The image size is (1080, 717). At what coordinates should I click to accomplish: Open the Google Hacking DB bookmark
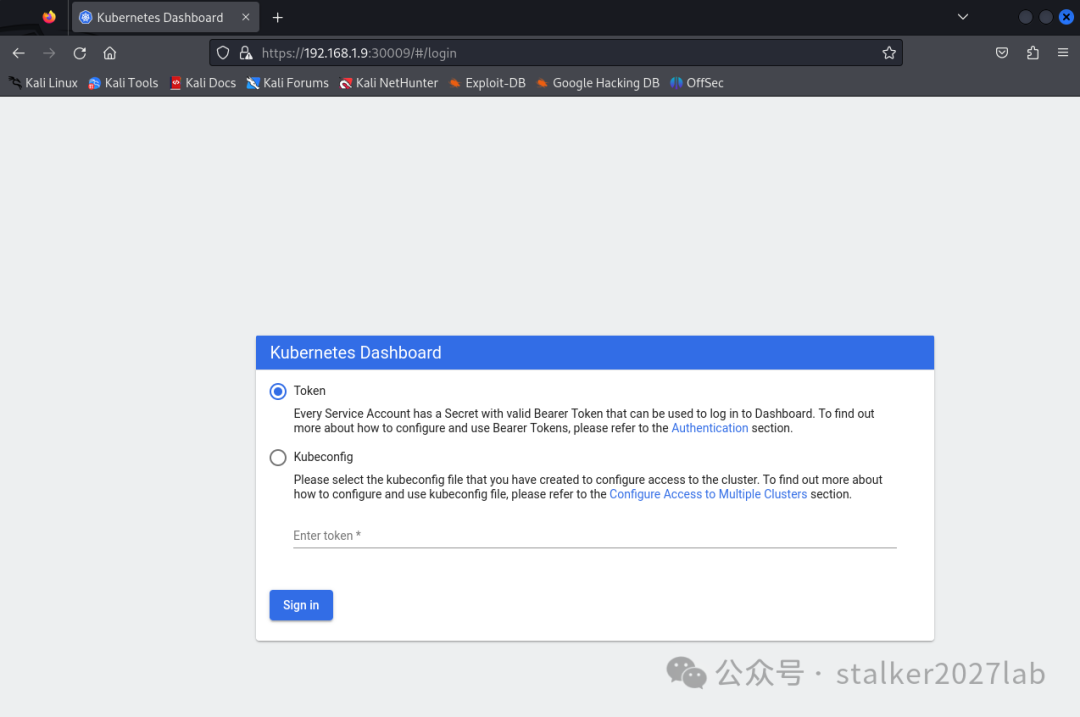[x=598, y=83]
